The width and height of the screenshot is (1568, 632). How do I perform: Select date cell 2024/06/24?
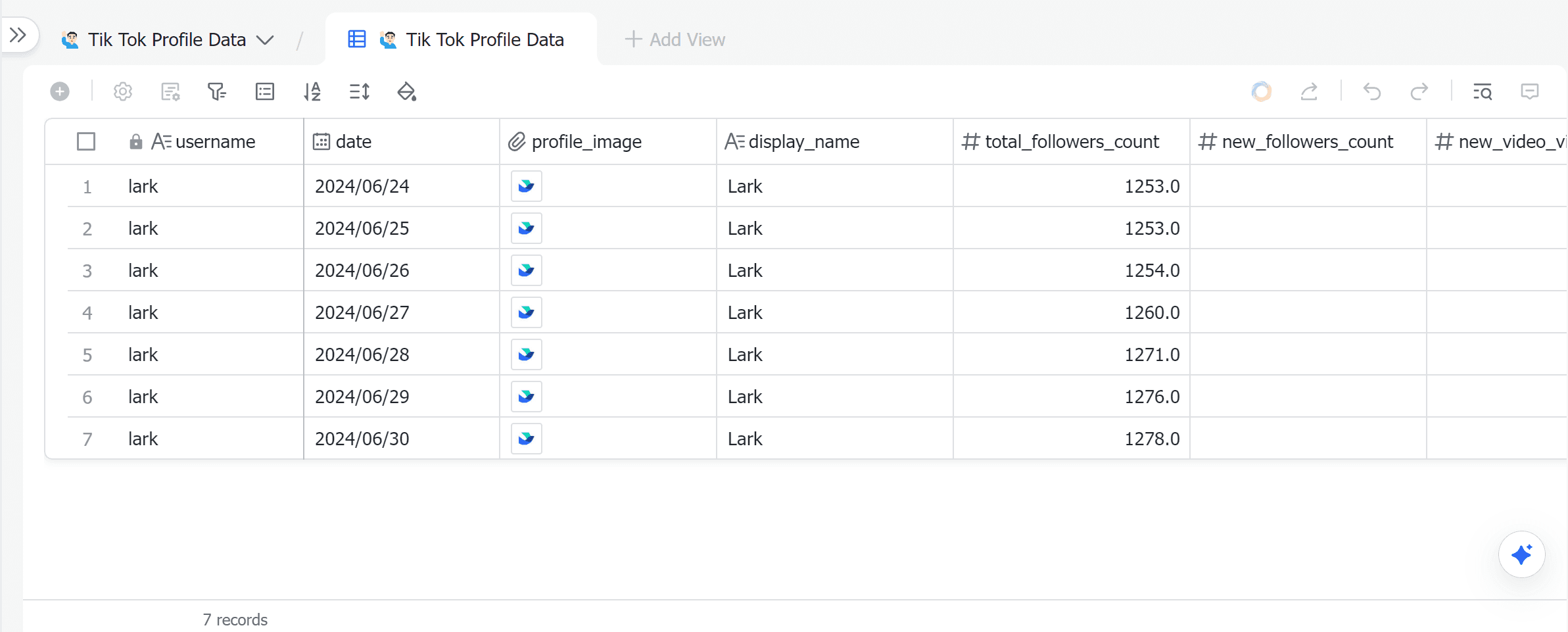coord(402,186)
